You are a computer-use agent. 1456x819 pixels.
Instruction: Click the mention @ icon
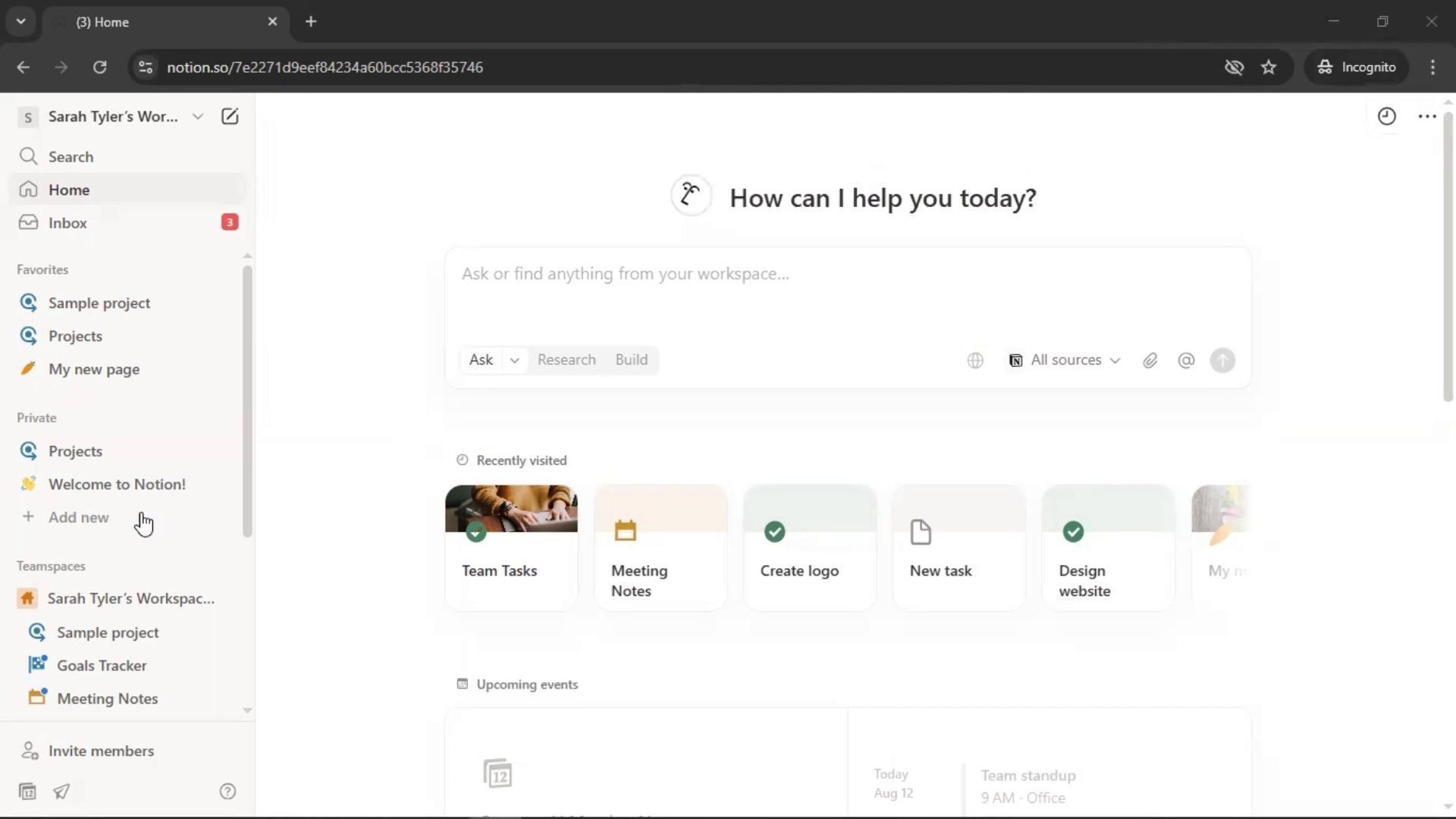click(x=1186, y=361)
